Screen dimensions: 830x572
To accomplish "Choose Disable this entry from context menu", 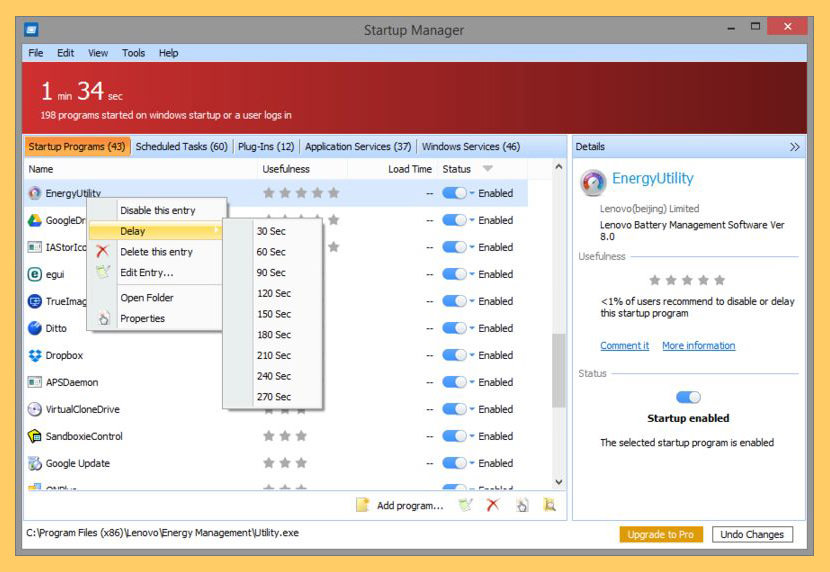I will (x=158, y=211).
